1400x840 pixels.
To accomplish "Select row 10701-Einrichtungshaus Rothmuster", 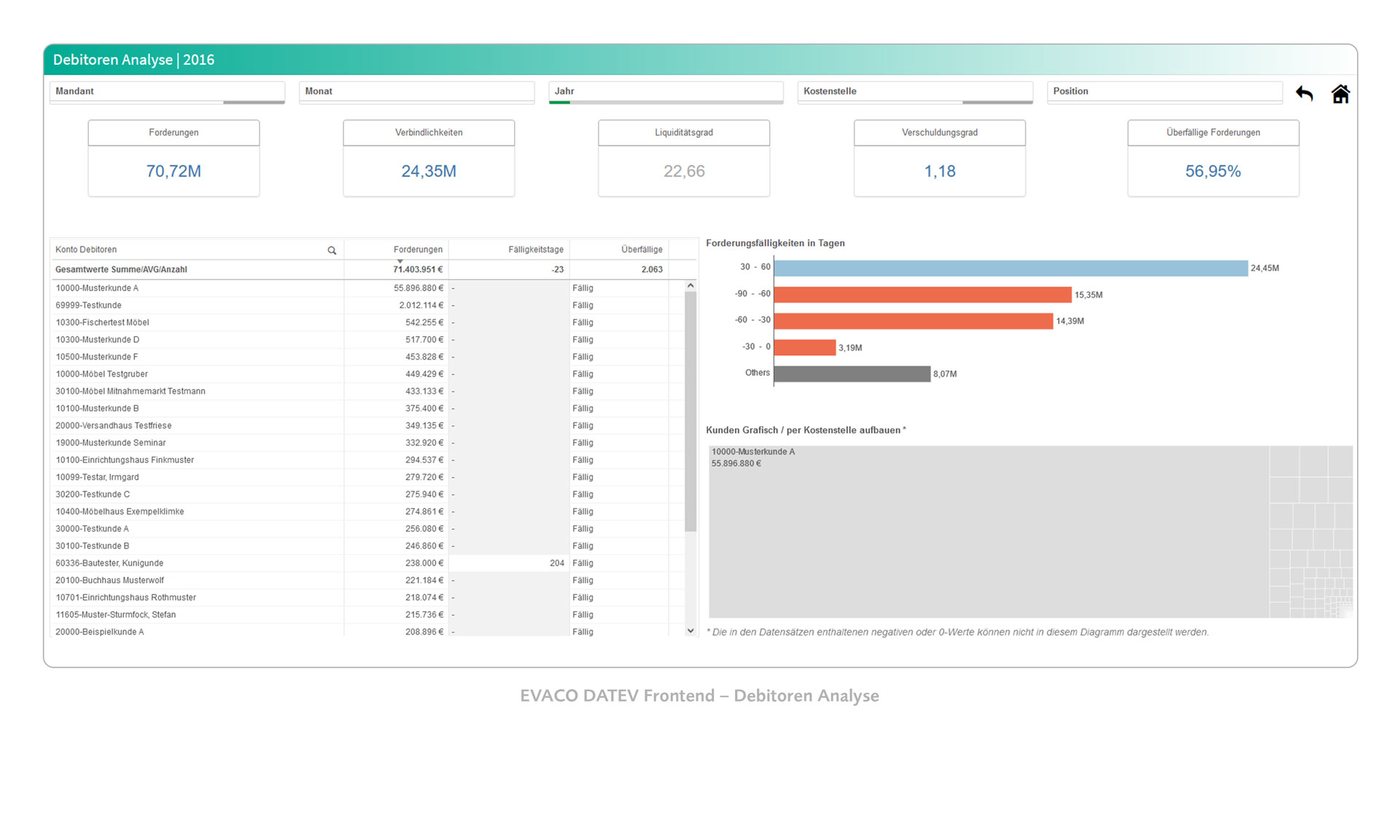I will 367,597.
